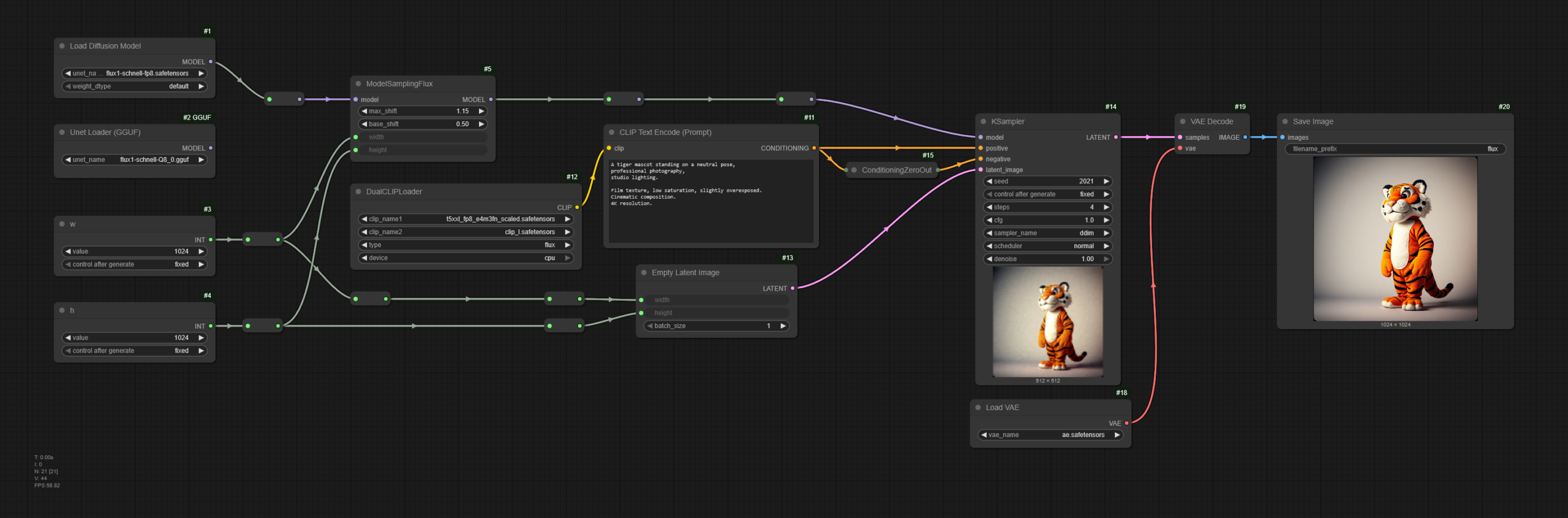Viewport: 1568px width, 518px height.
Task: Click MODEL output port on Unet Loader (GGUF)
Action: click(x=211, y=148)
